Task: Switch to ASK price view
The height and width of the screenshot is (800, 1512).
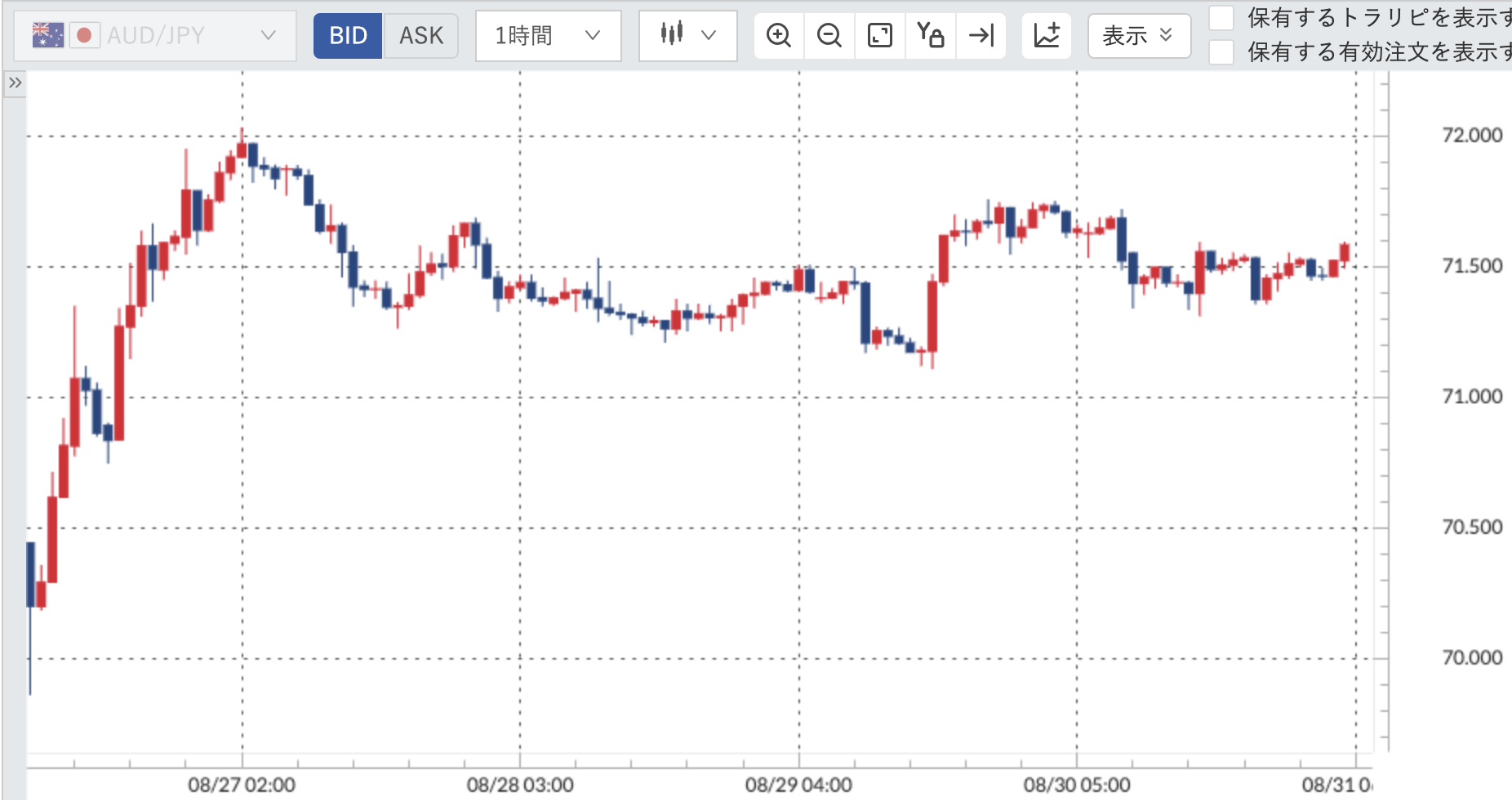Action: [x=421, y=35]
